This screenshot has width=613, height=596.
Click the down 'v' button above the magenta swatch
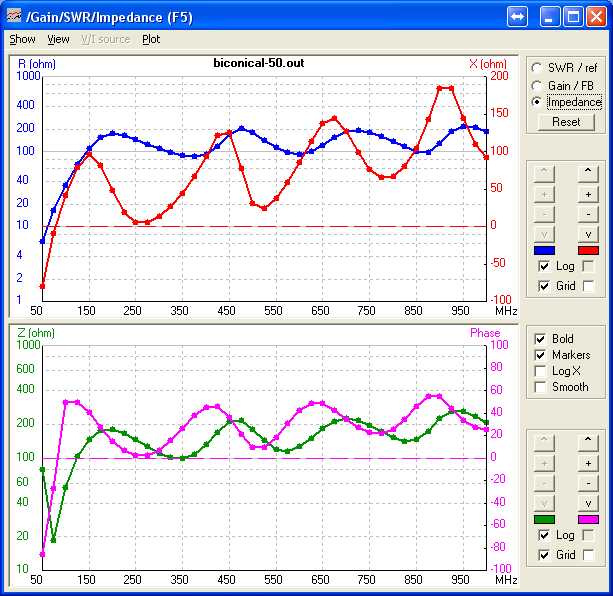point(588,502)
